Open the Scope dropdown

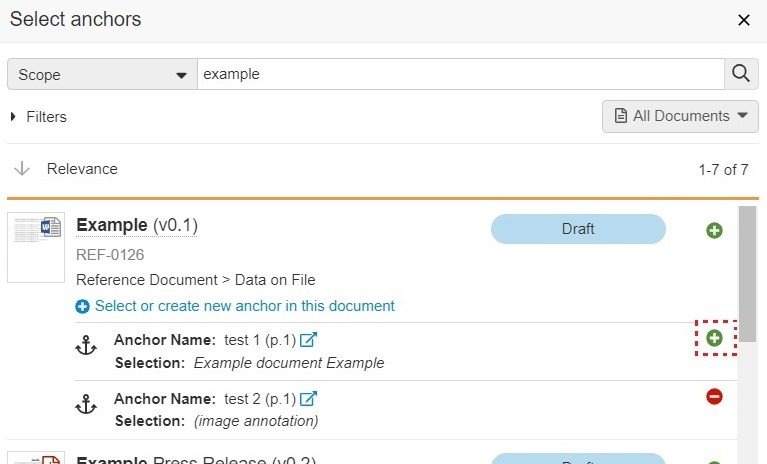click(102, 75)
